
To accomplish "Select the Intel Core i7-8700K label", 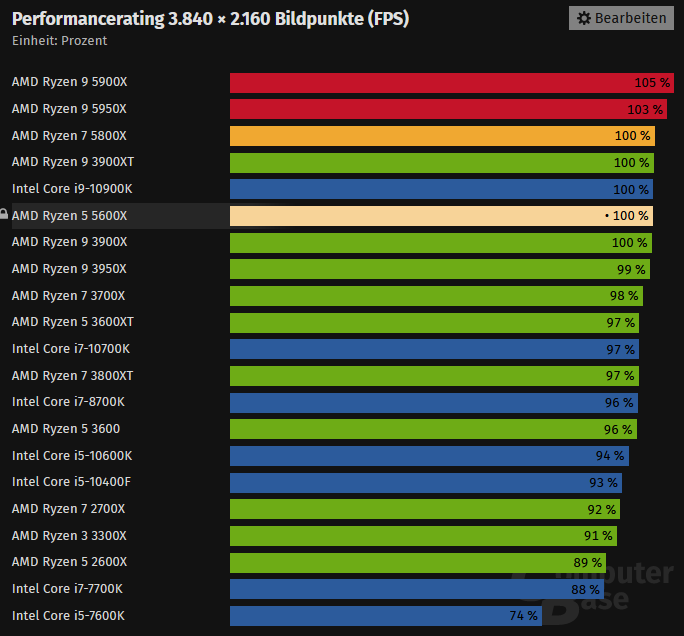I will [68, 402].
